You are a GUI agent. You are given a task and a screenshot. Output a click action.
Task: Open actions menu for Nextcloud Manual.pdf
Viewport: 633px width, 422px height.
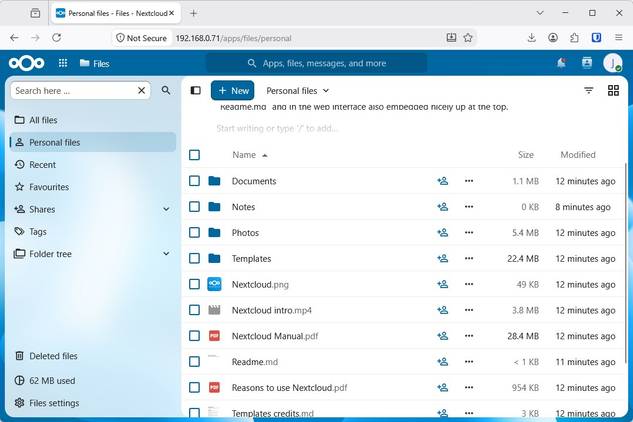469,336
